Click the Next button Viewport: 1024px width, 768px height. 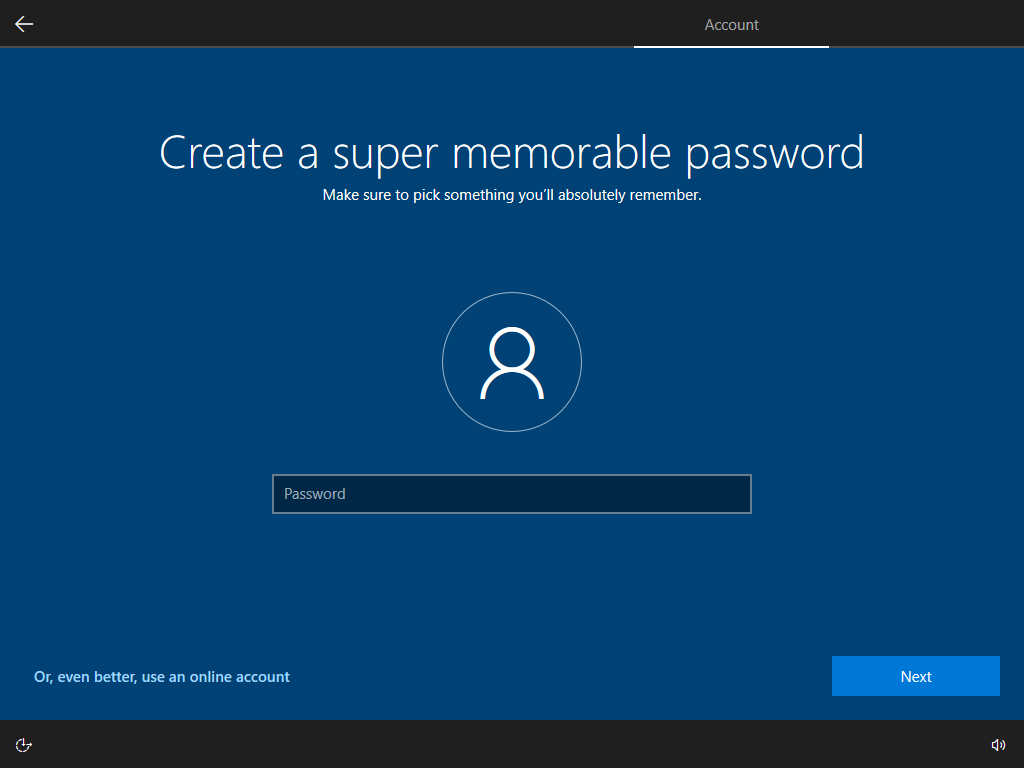[x=916, y=676]
